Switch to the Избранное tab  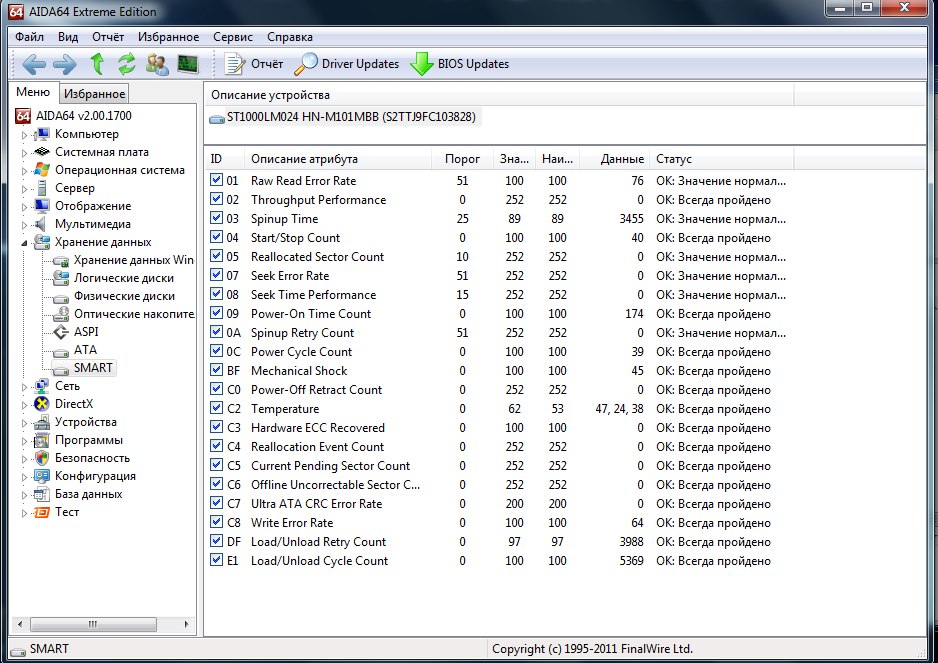[94, 94]
